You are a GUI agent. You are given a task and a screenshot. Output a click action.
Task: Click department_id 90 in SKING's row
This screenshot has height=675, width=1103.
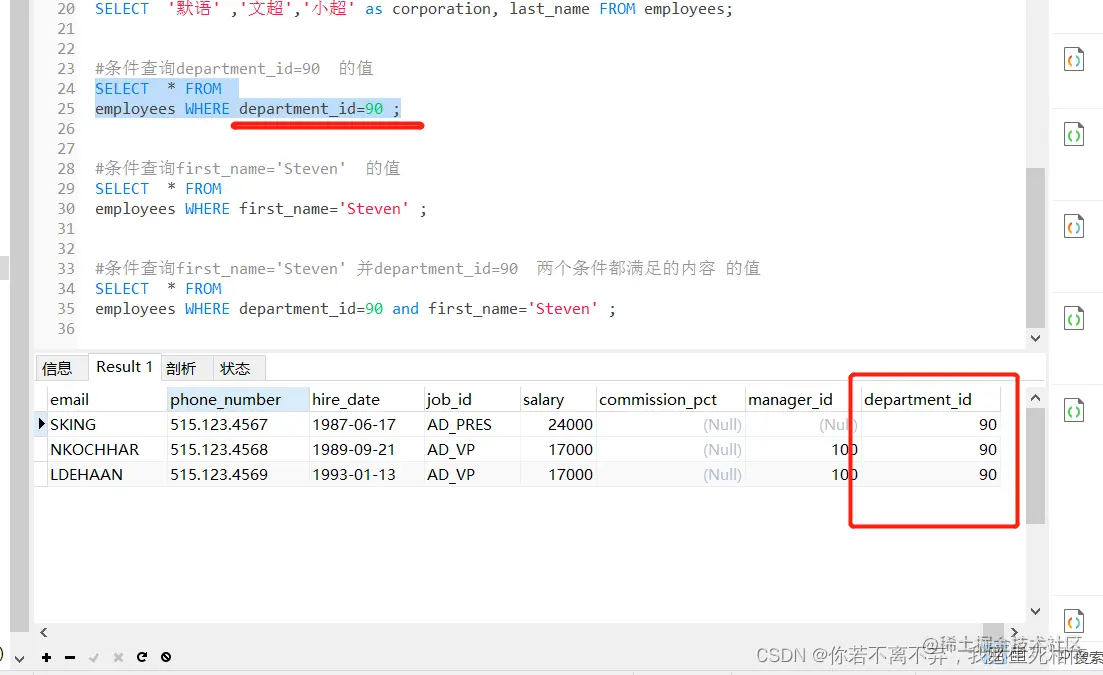[930, 425]
